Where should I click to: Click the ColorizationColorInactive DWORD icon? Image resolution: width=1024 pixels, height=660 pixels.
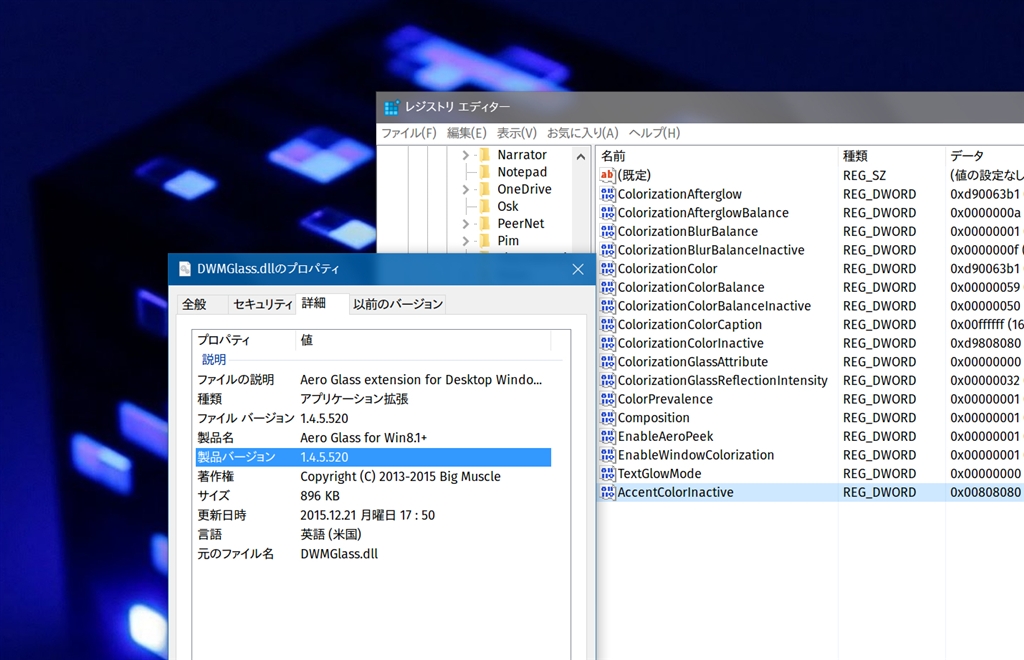[x=607, y=343]
